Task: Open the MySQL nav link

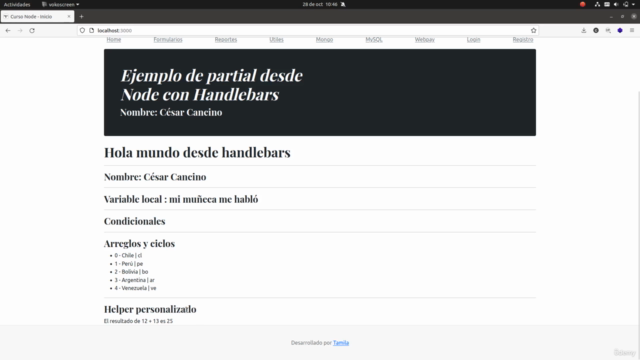Action: pyautogui.click(x=374, y=40)
